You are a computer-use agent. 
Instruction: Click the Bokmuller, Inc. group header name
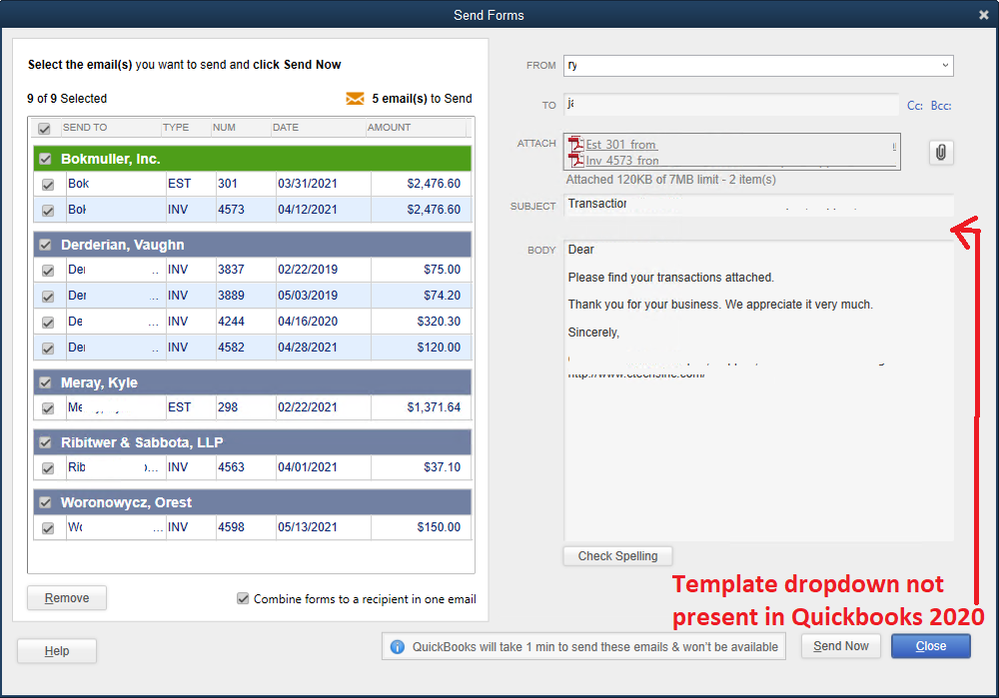pyautogui.click(x=110, y=159)
